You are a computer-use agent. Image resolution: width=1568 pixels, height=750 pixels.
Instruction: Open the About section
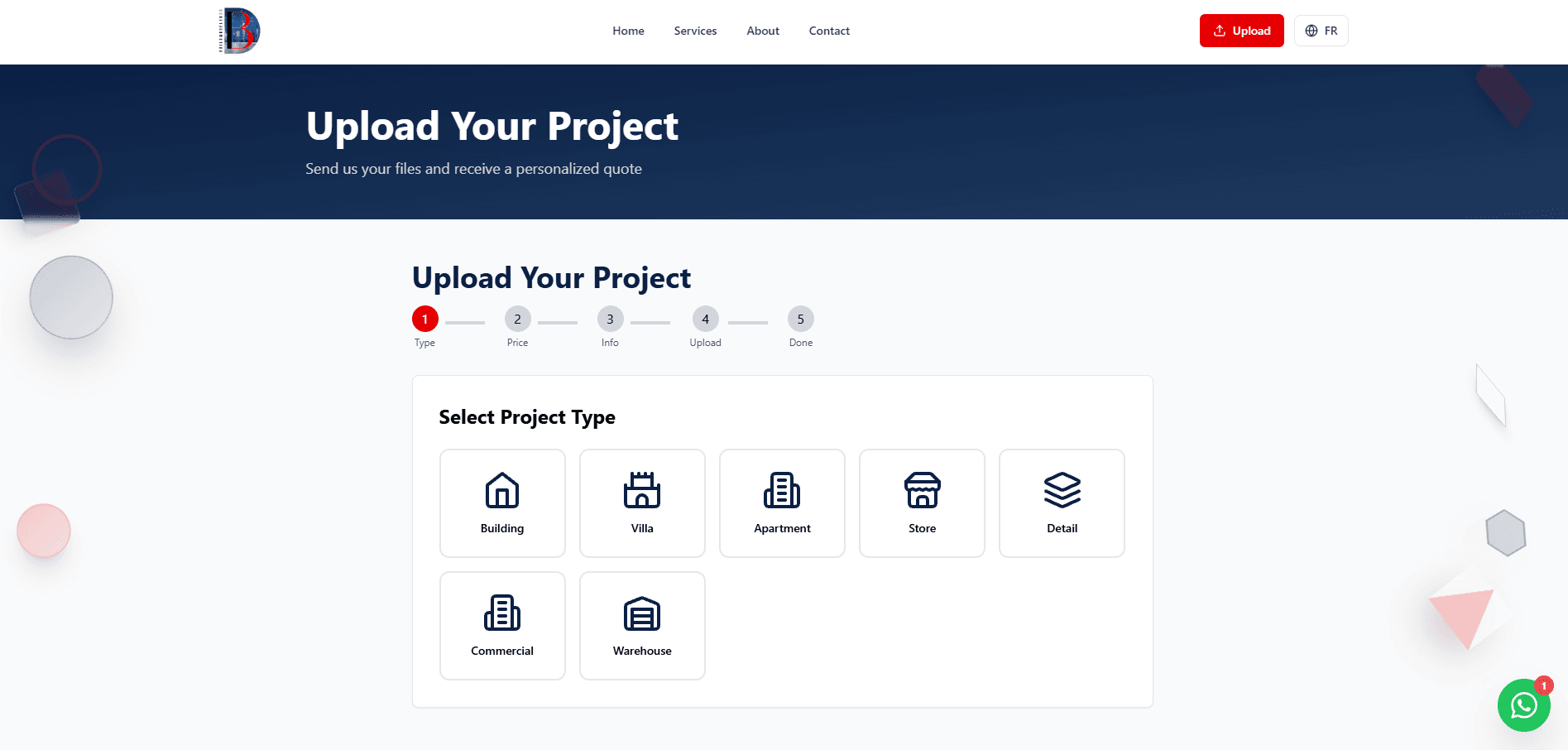(x=762, y=31)
